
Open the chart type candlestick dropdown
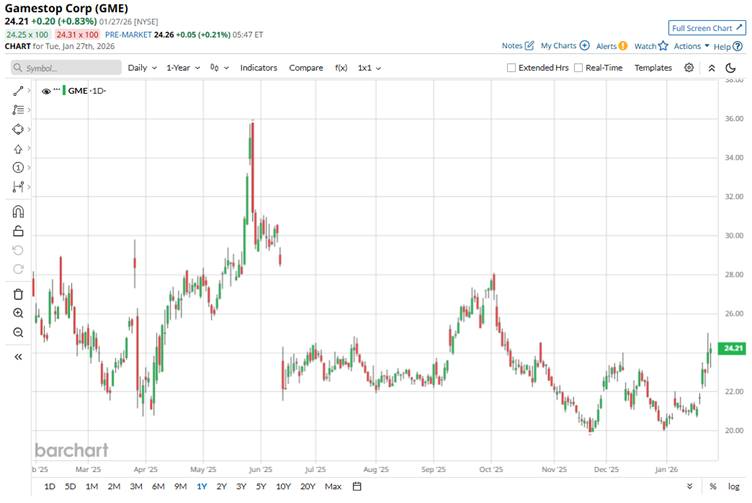[x=219, y=68]
